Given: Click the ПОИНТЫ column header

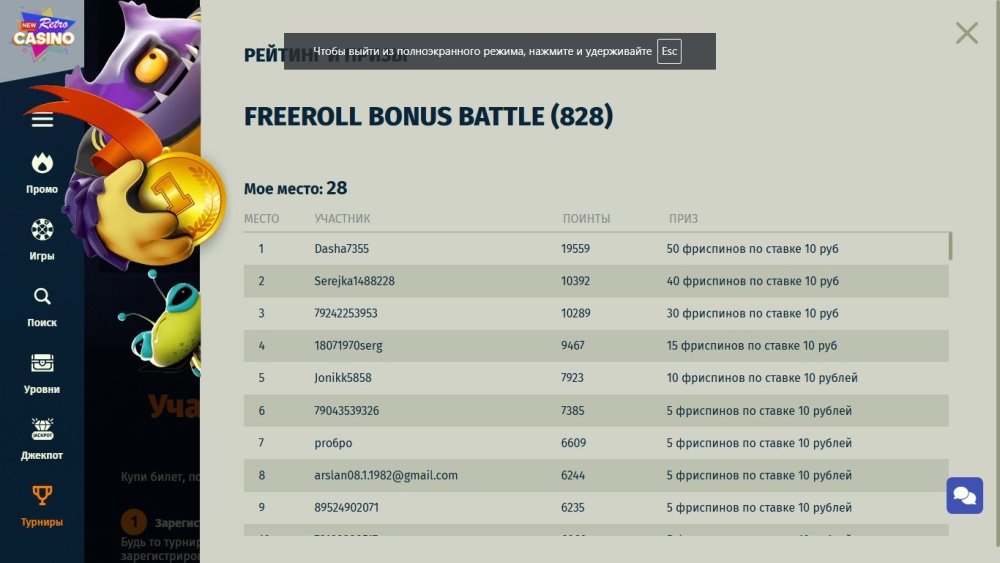Looking at the screenshot, I should 586,219.
